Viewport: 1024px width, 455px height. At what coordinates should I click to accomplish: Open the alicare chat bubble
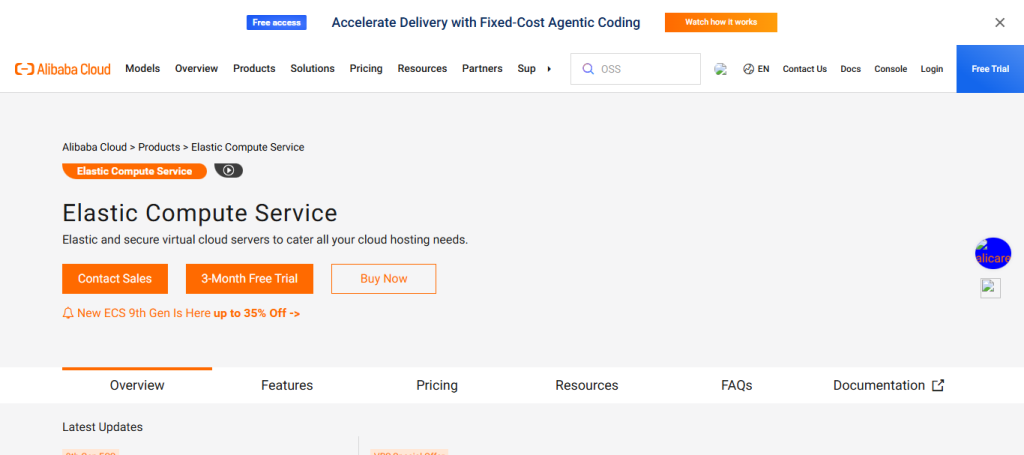[993, 253]
